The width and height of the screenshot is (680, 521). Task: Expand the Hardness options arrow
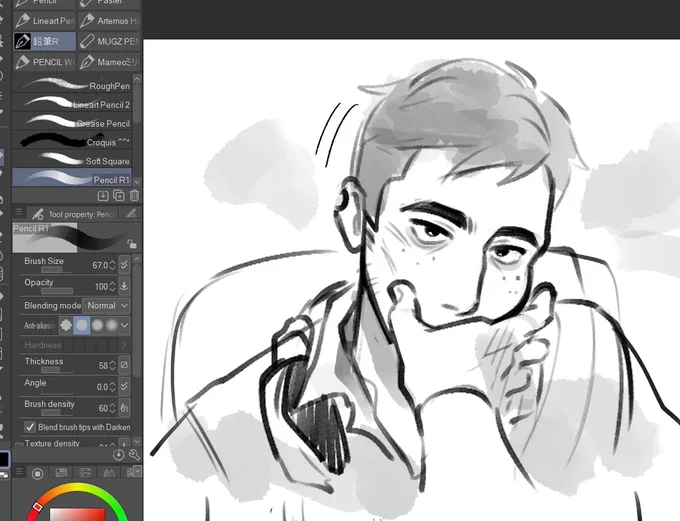[124, 345]
